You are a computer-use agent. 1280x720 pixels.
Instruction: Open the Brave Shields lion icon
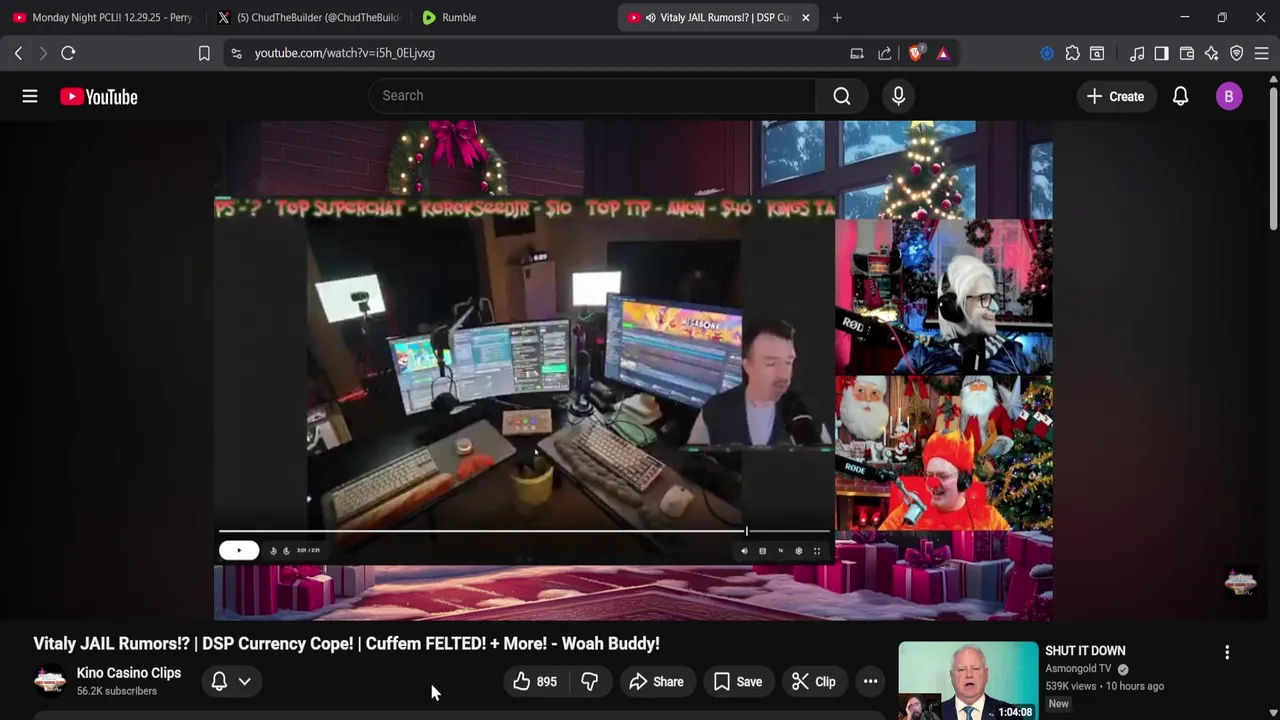click(915, 53)
